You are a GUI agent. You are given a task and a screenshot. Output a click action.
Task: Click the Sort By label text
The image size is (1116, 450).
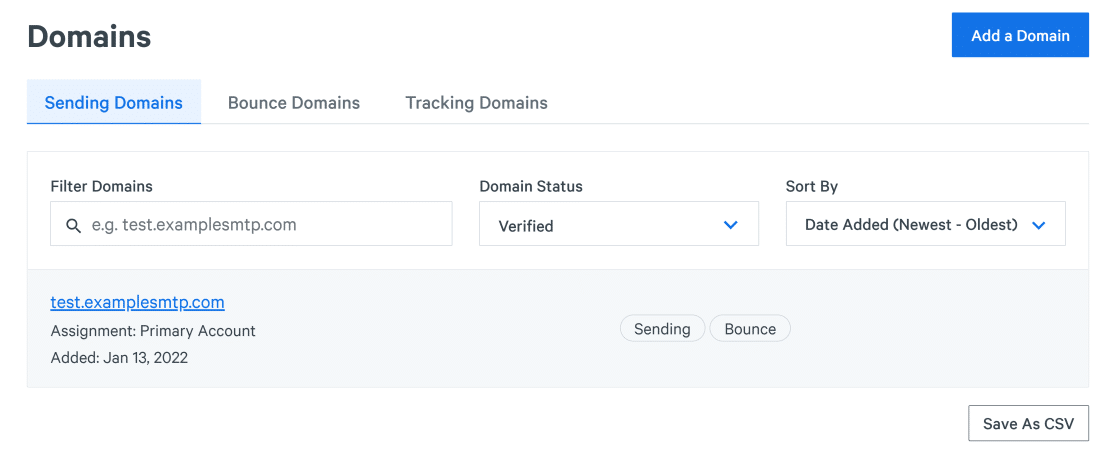(812, 187)
